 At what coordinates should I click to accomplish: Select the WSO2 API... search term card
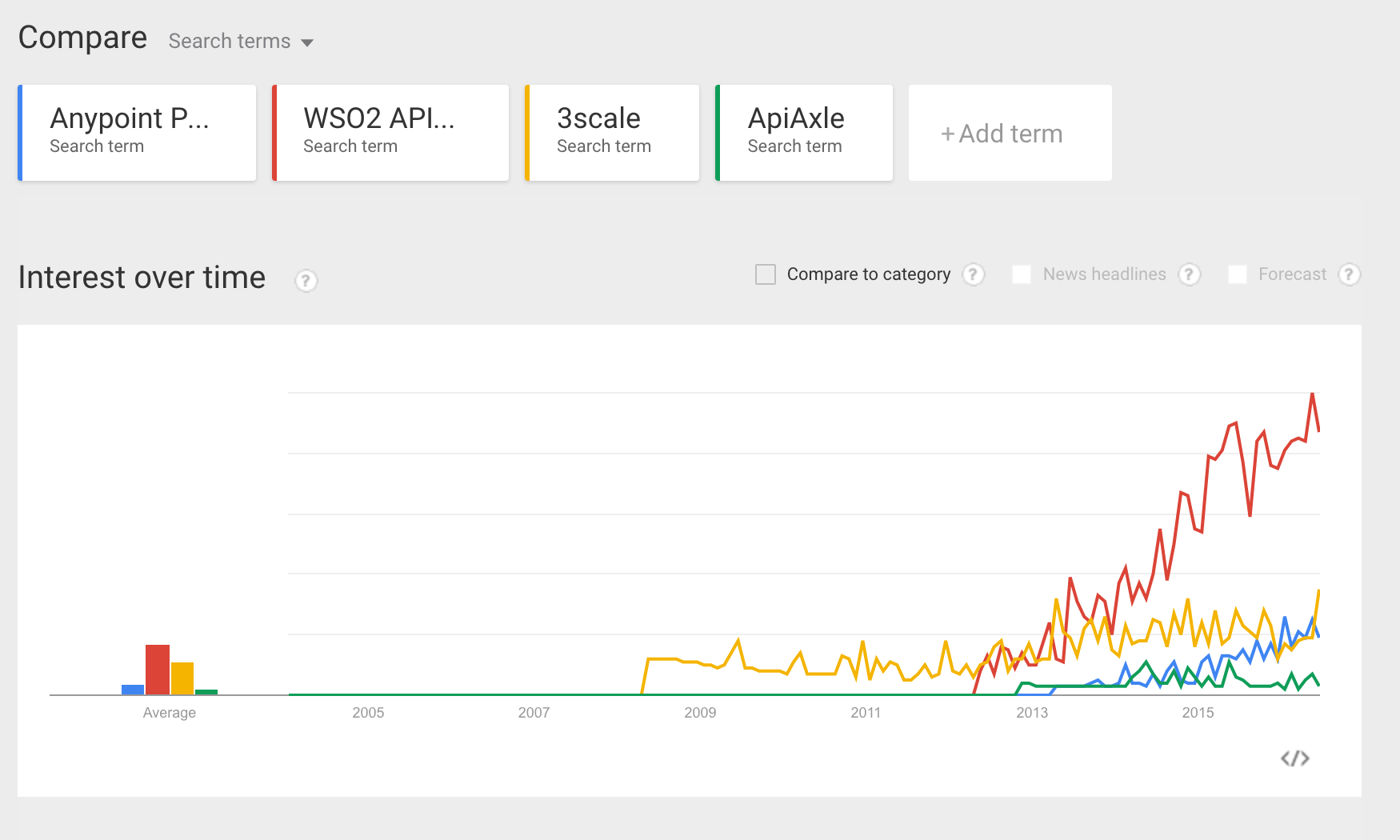coord(391,133)
